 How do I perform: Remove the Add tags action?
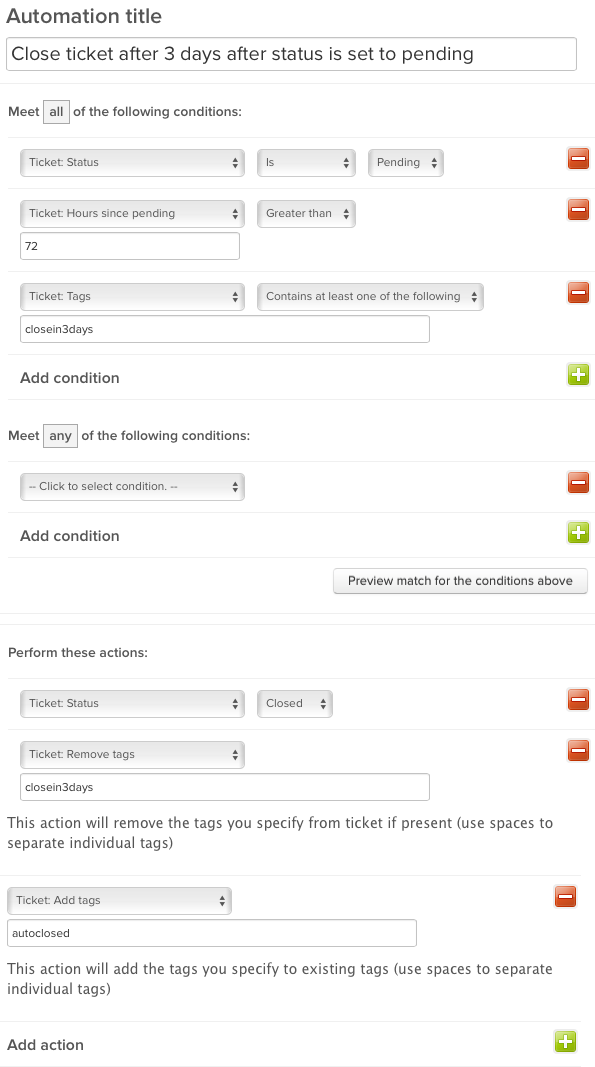[565, 897]
